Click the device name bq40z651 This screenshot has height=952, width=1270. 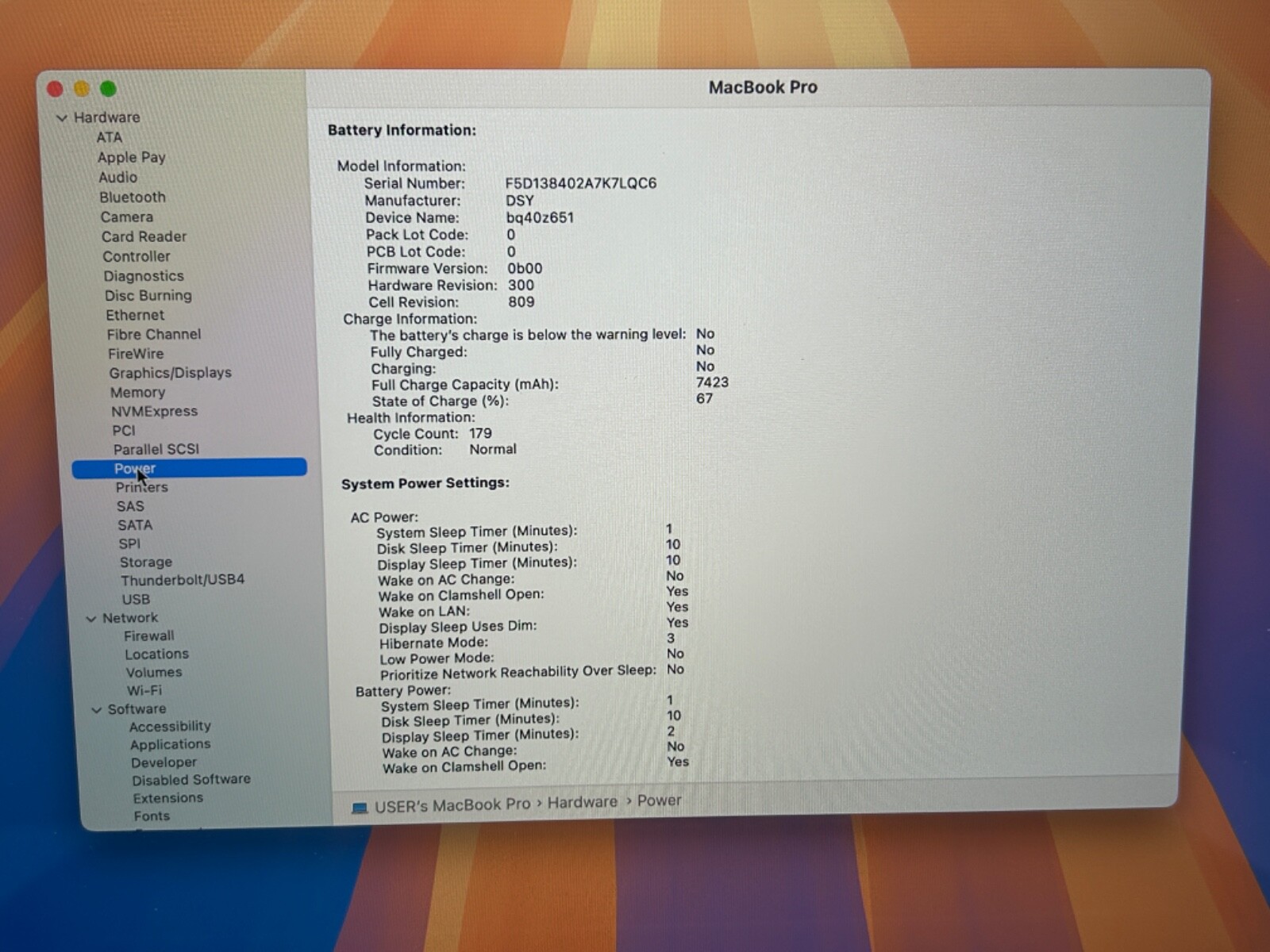540,217
